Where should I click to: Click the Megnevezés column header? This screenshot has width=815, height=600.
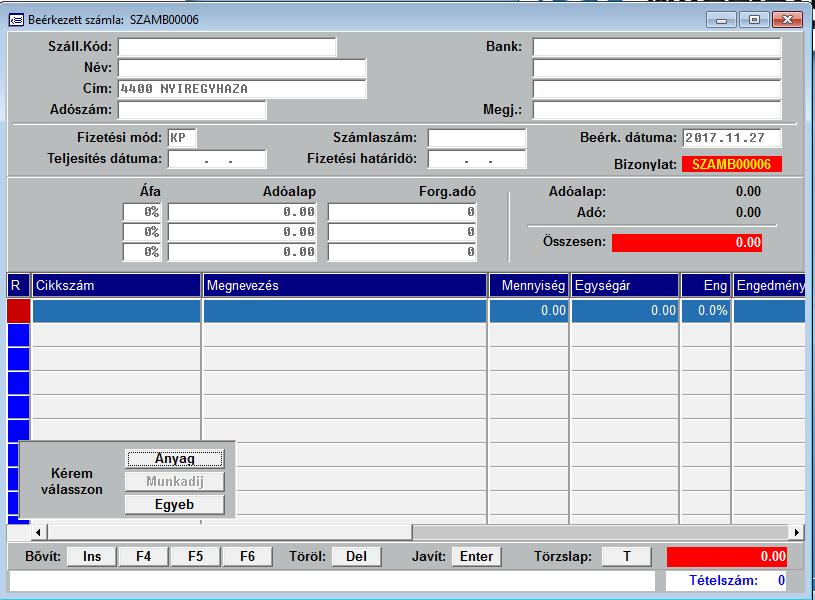345,285
